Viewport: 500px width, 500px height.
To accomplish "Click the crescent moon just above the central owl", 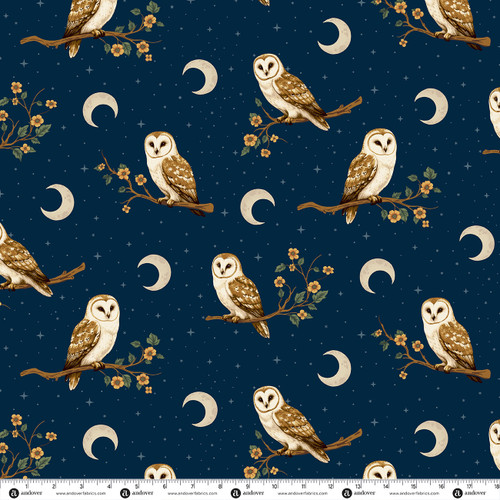I will 257,207.
